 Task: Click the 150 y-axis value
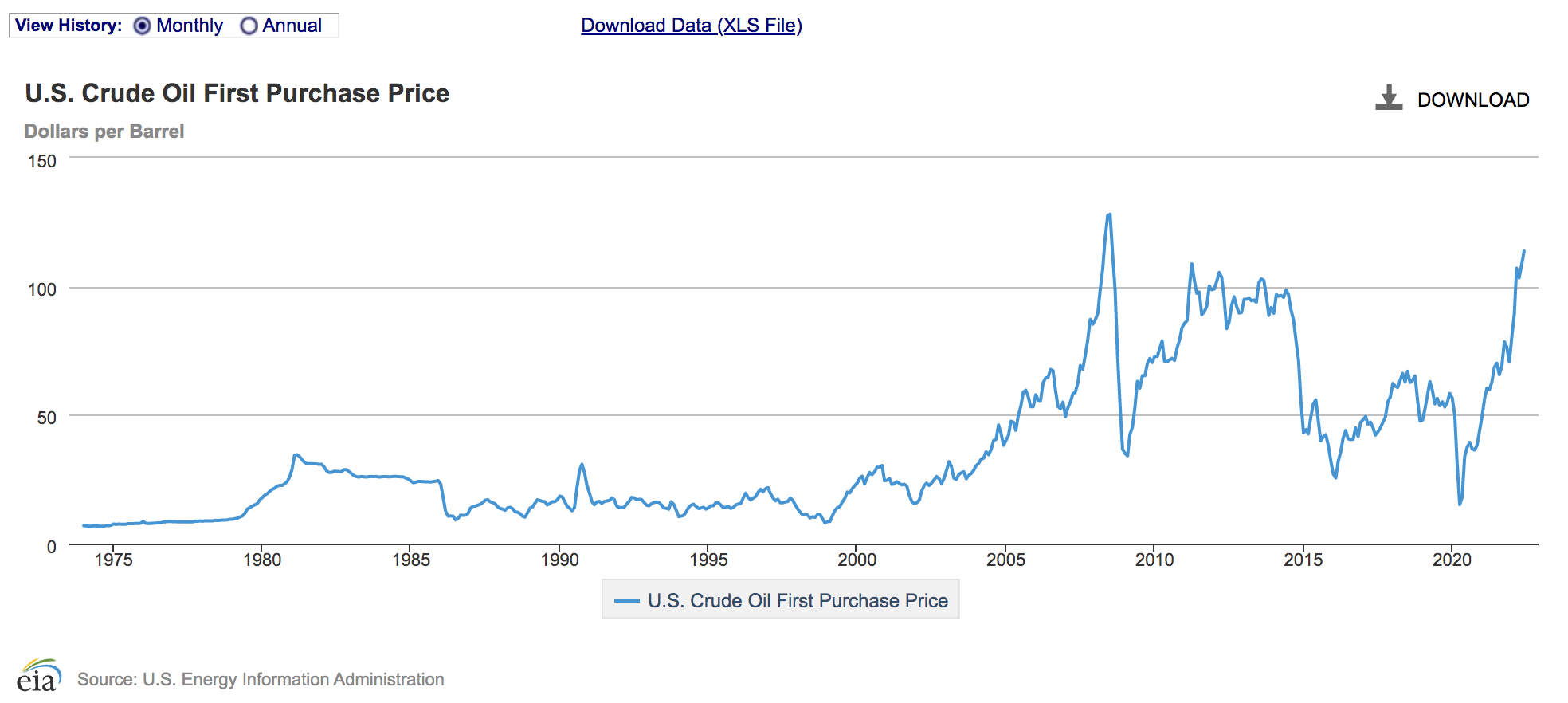[x=42, y=162]
